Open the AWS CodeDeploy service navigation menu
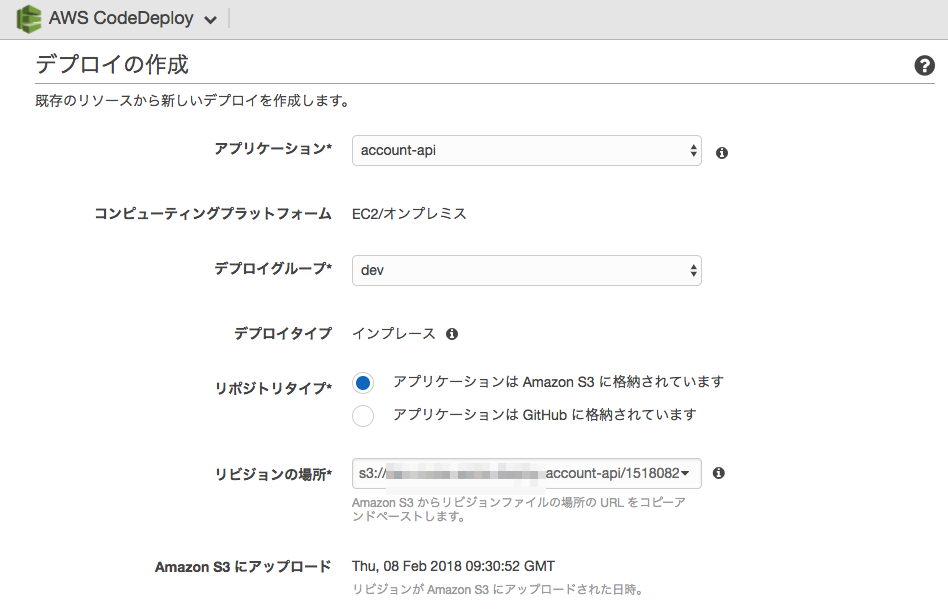 pyautogui.click(x=208, y=18)
